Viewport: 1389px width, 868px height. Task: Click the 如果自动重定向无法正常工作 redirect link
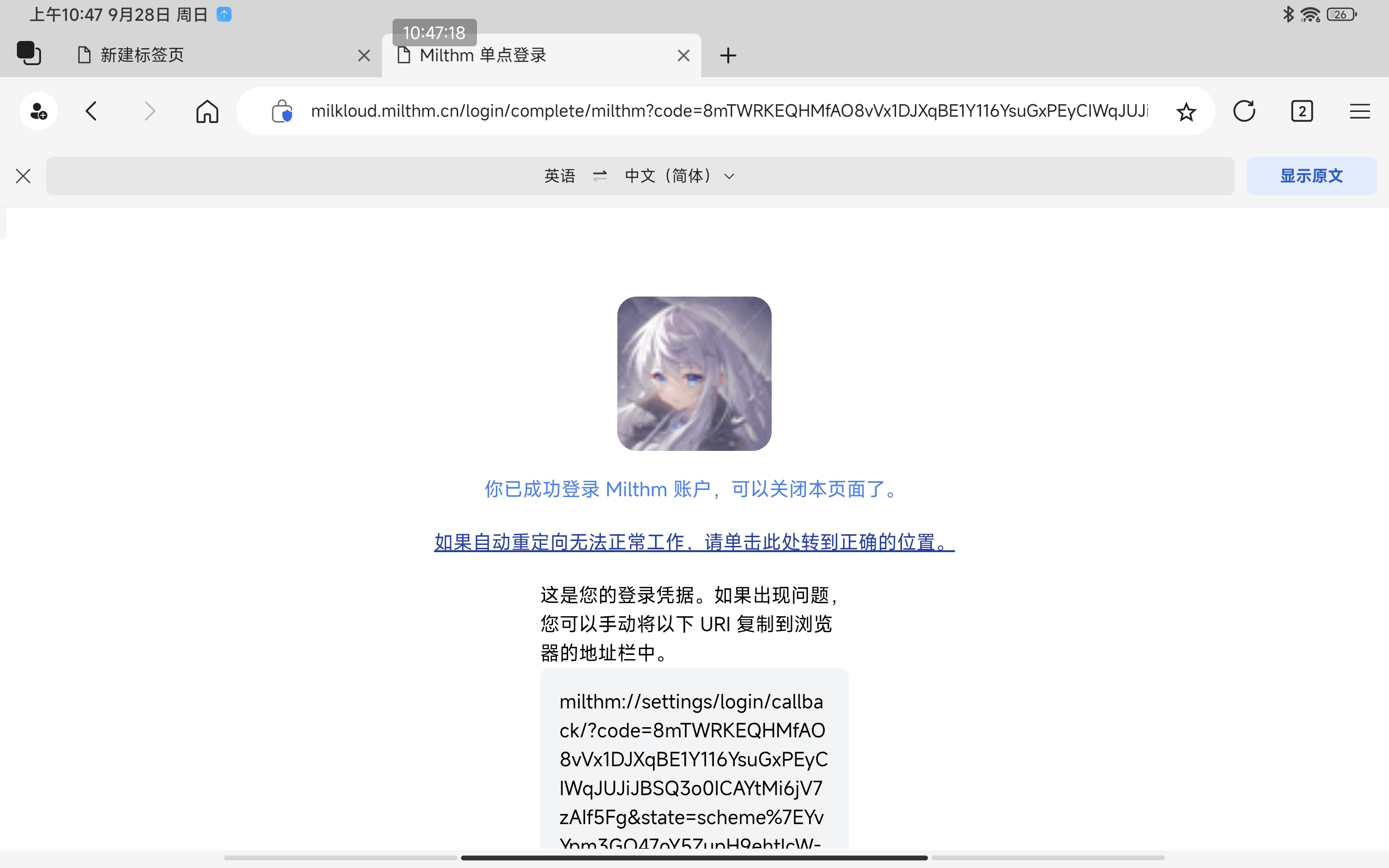[x=694, y=542]
